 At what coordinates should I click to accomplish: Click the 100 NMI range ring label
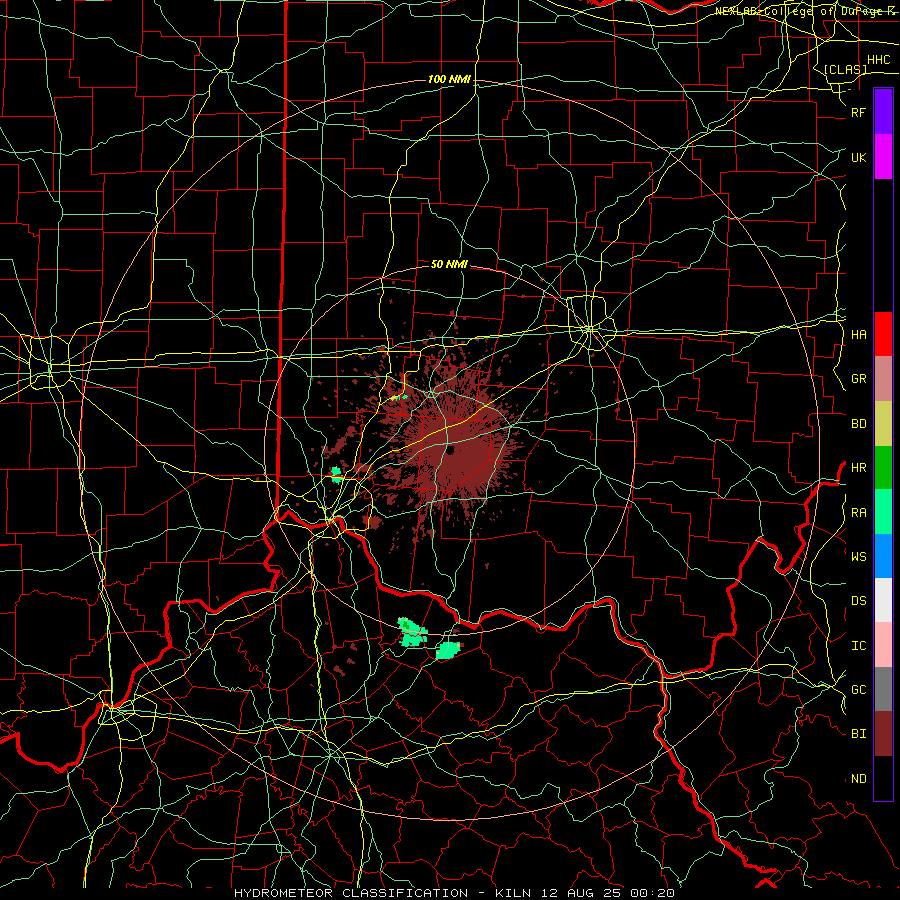[x=449, y=79]
